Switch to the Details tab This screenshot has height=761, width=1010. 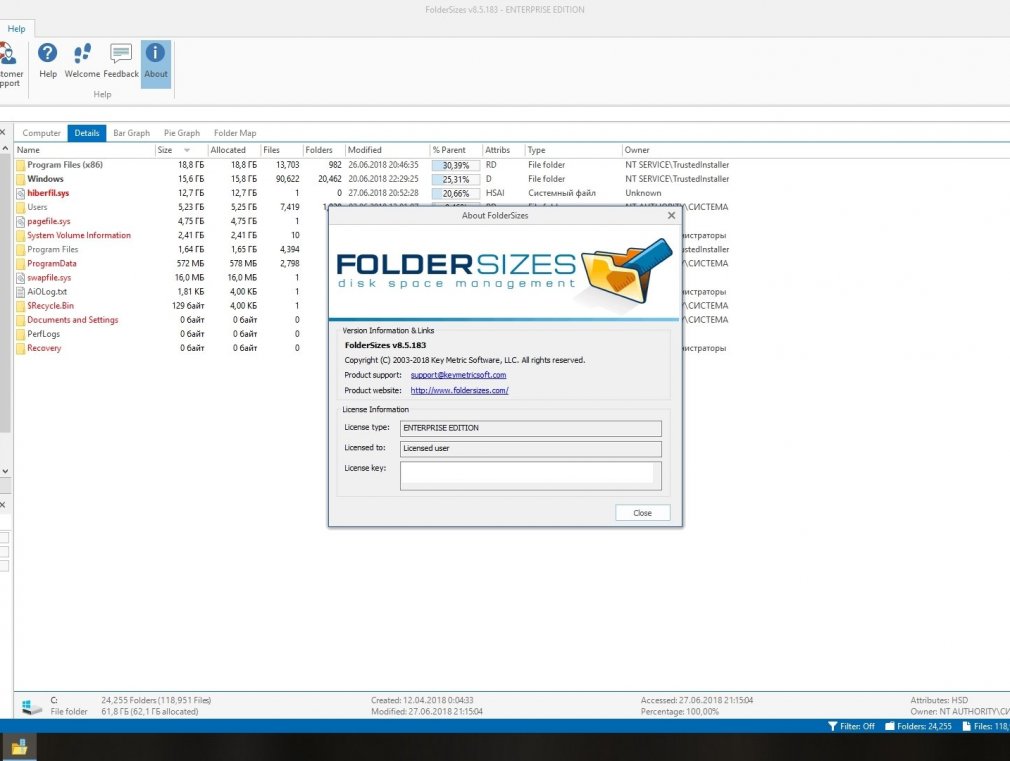click(x=86, y=133)
